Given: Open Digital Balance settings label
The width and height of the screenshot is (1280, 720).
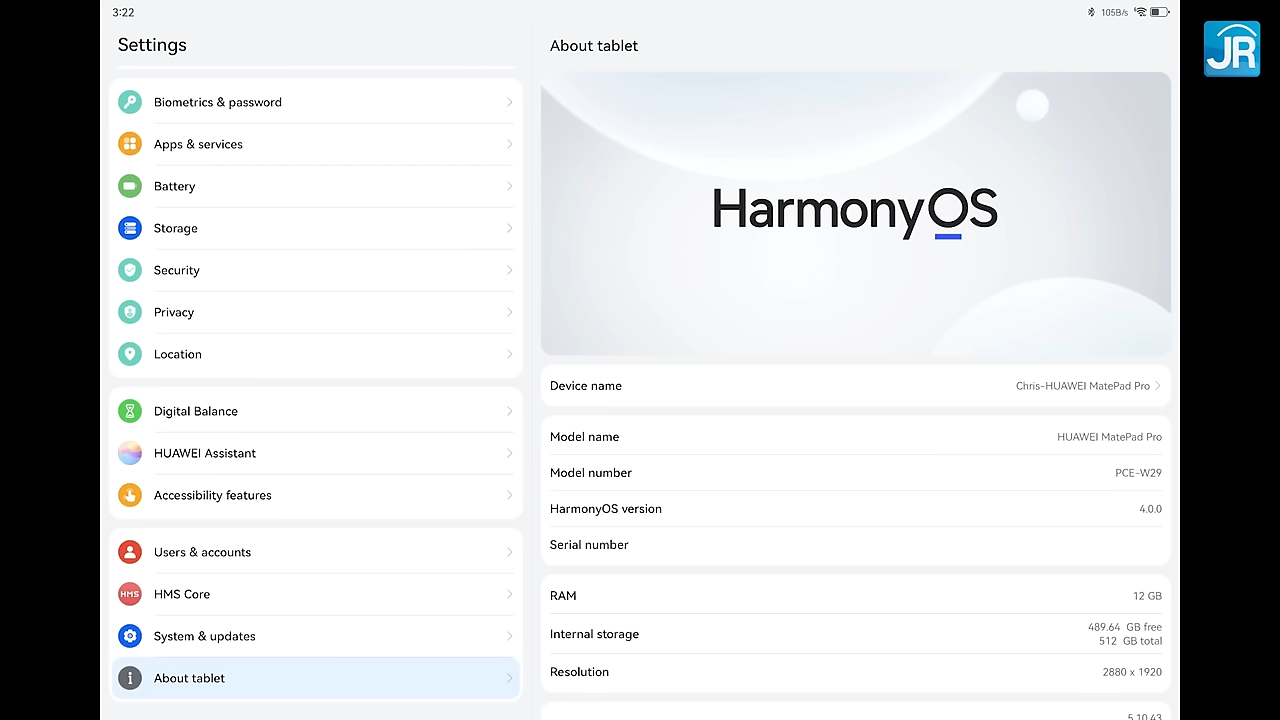Looking at the screenshot, I should coord(196,411).
